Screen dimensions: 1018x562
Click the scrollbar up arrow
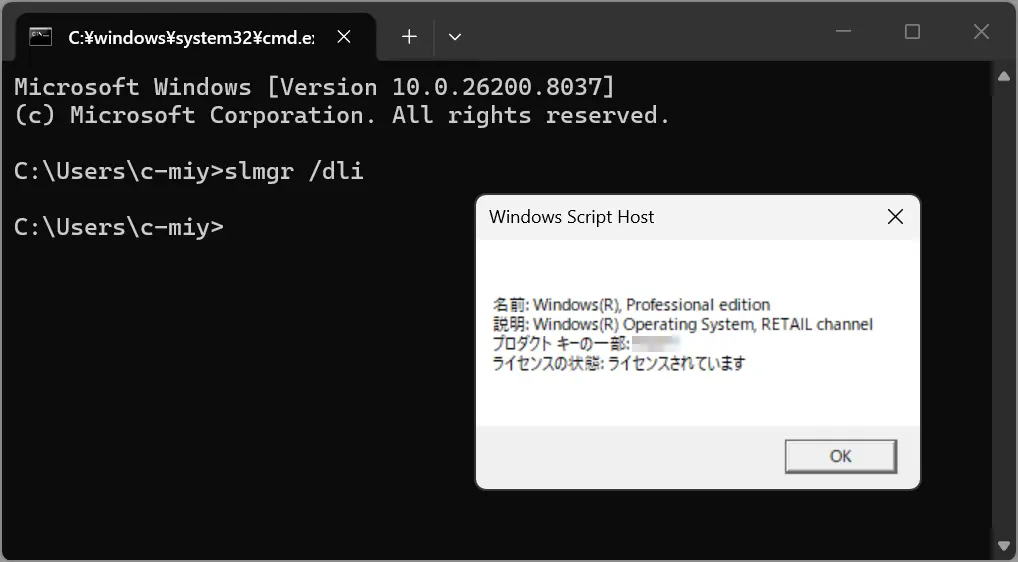click(1005, 77)
